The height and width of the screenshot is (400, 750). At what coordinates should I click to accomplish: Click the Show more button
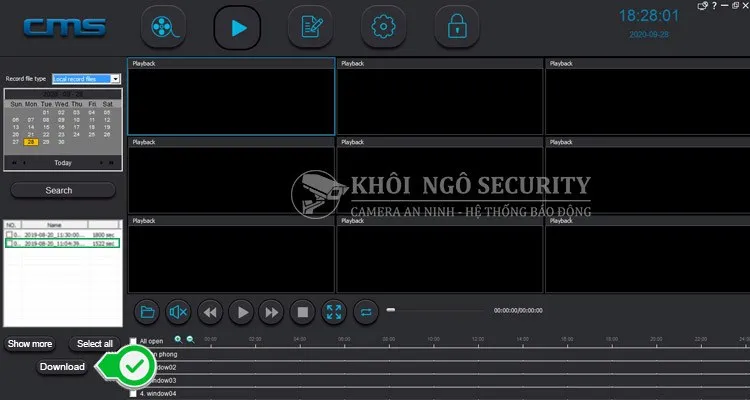30,344
